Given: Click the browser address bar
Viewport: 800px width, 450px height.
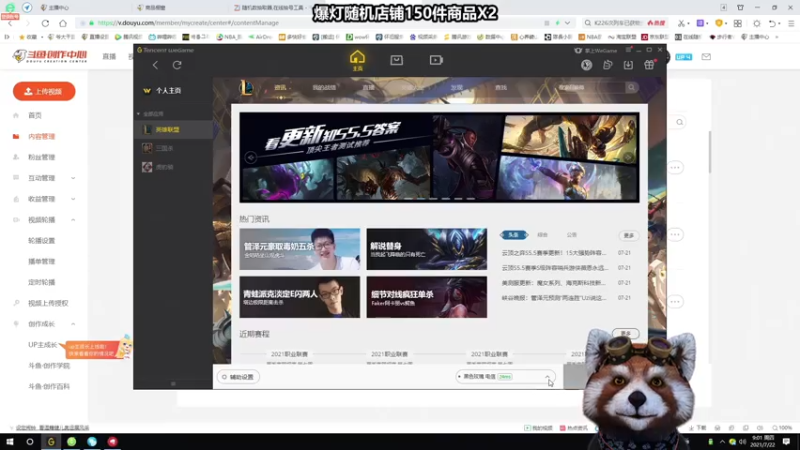Looking at the screenshot, I should click(306, 23).
